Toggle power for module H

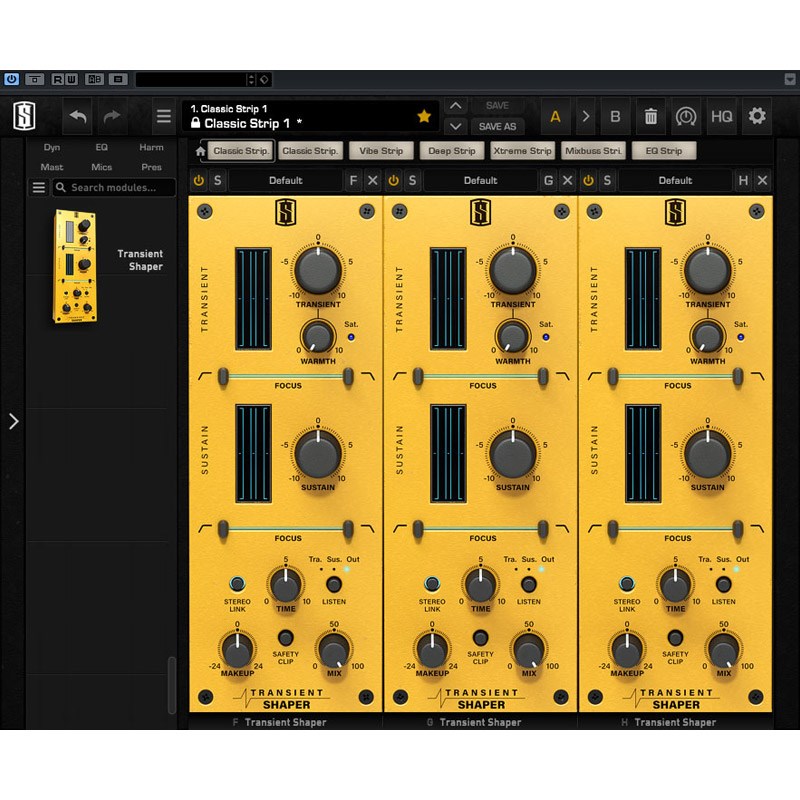click(x=588, y=181)
